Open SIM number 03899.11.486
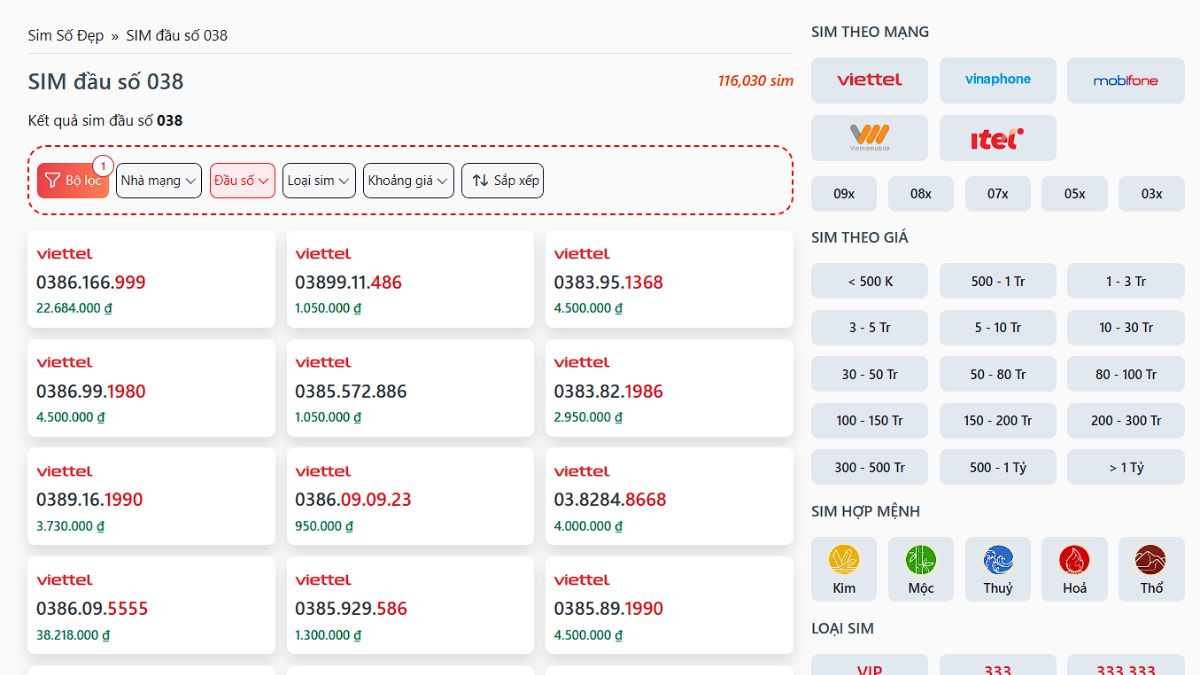The width and height of the screenshot is (1200, 675). tap(348, 282)
